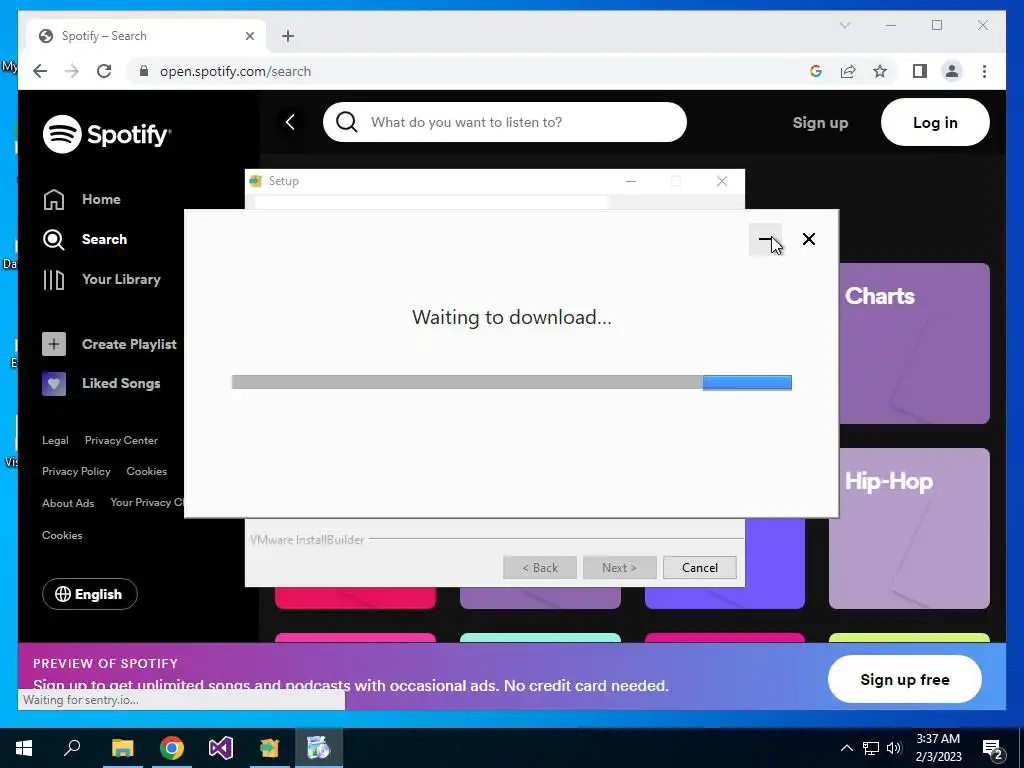Click the Google icon in address bar
The image size is (1024, 768).
(816, 71)
